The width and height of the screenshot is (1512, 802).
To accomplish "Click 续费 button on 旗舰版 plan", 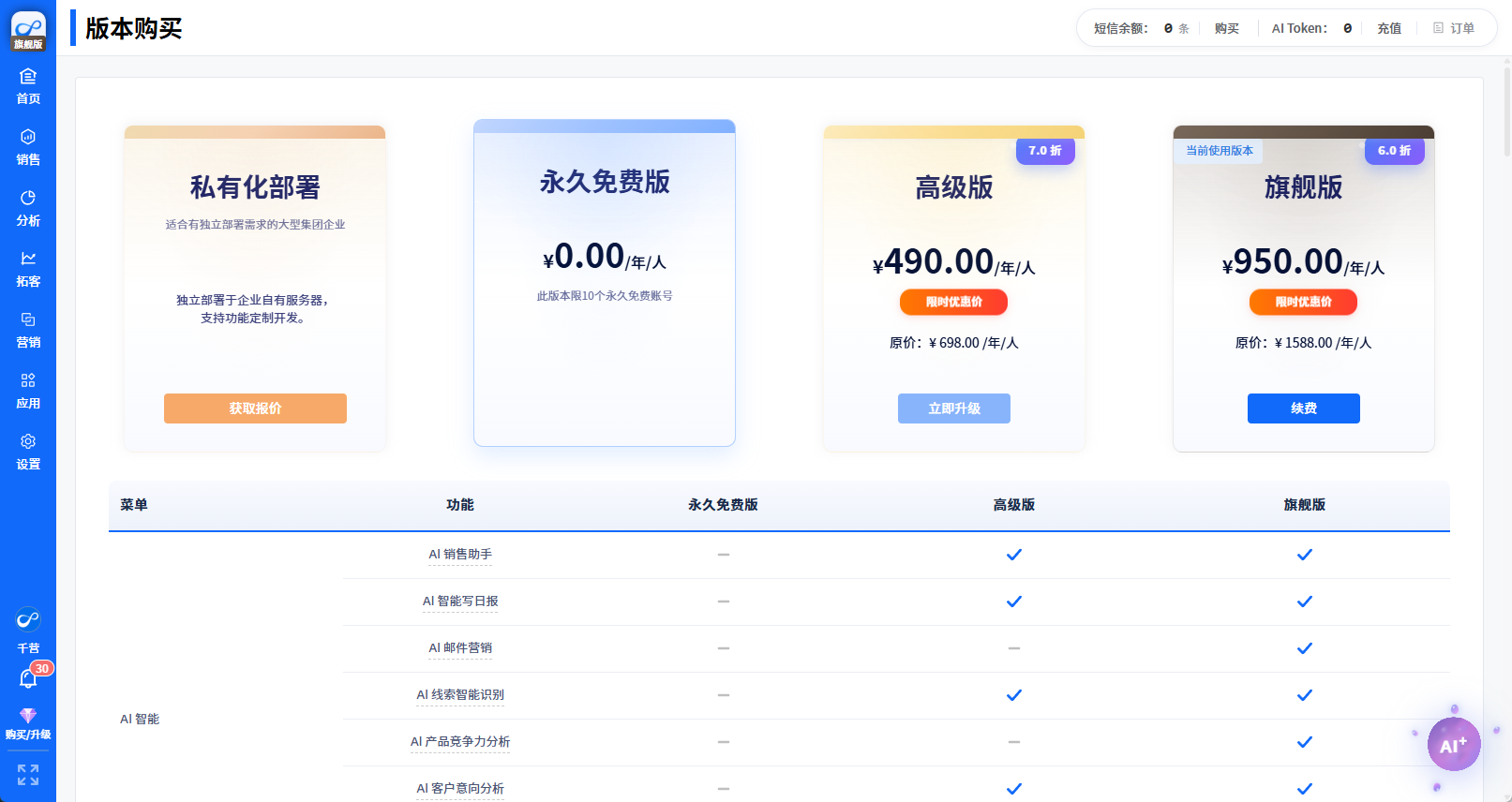I will (1303, 408).
